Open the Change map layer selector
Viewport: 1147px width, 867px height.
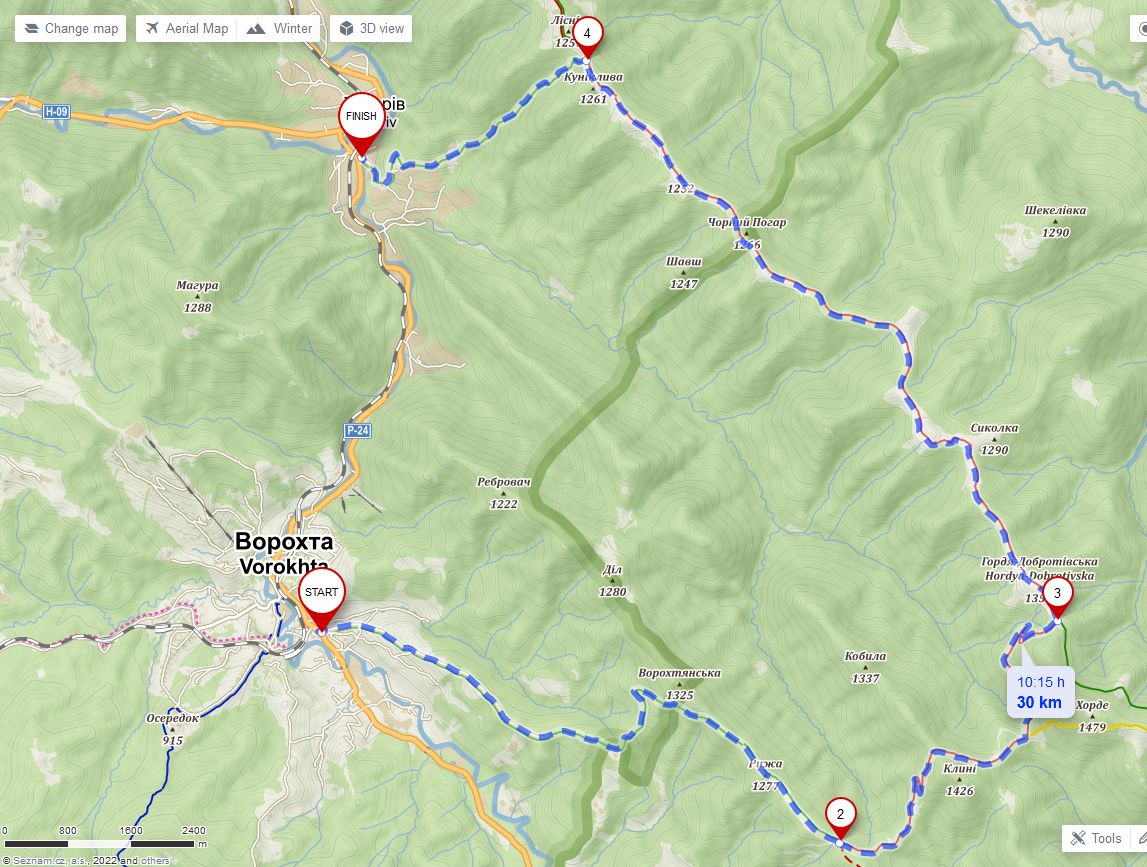point(70,29)
